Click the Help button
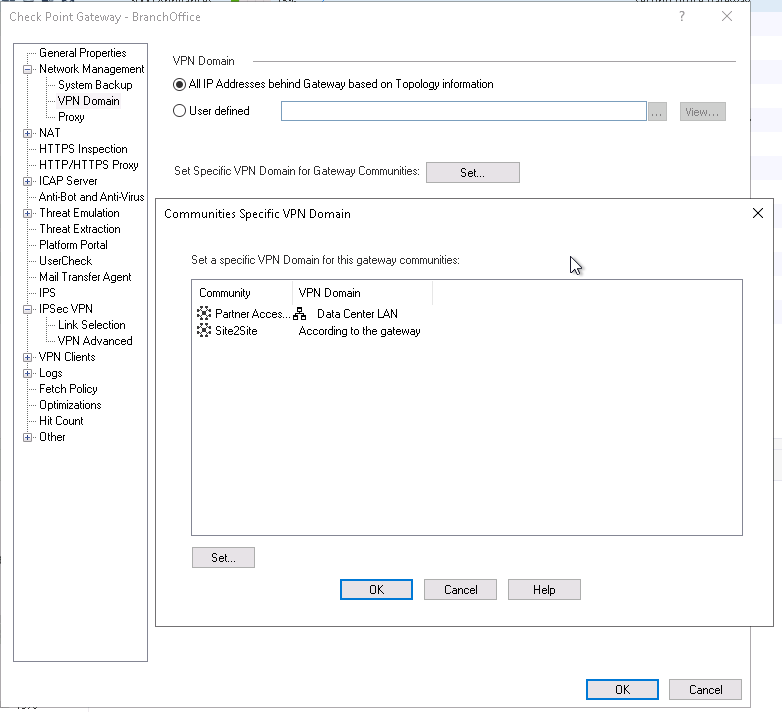 544,590
